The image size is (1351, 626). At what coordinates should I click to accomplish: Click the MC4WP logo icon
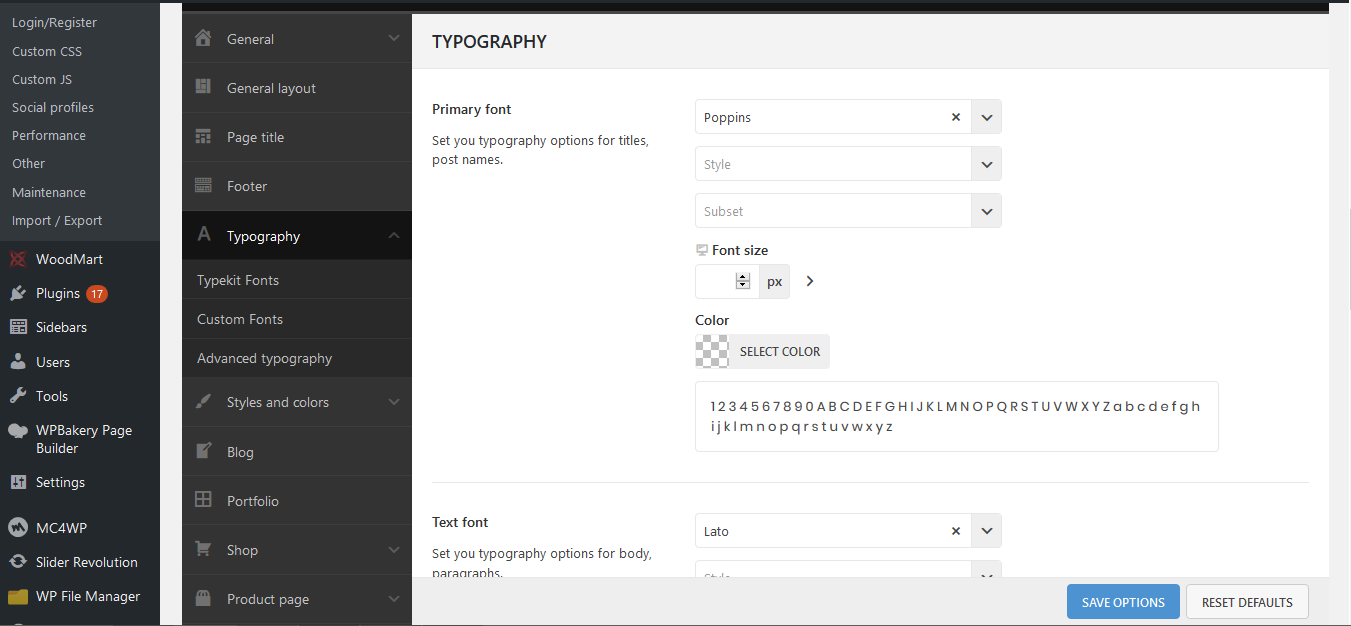tap(18, 527)
